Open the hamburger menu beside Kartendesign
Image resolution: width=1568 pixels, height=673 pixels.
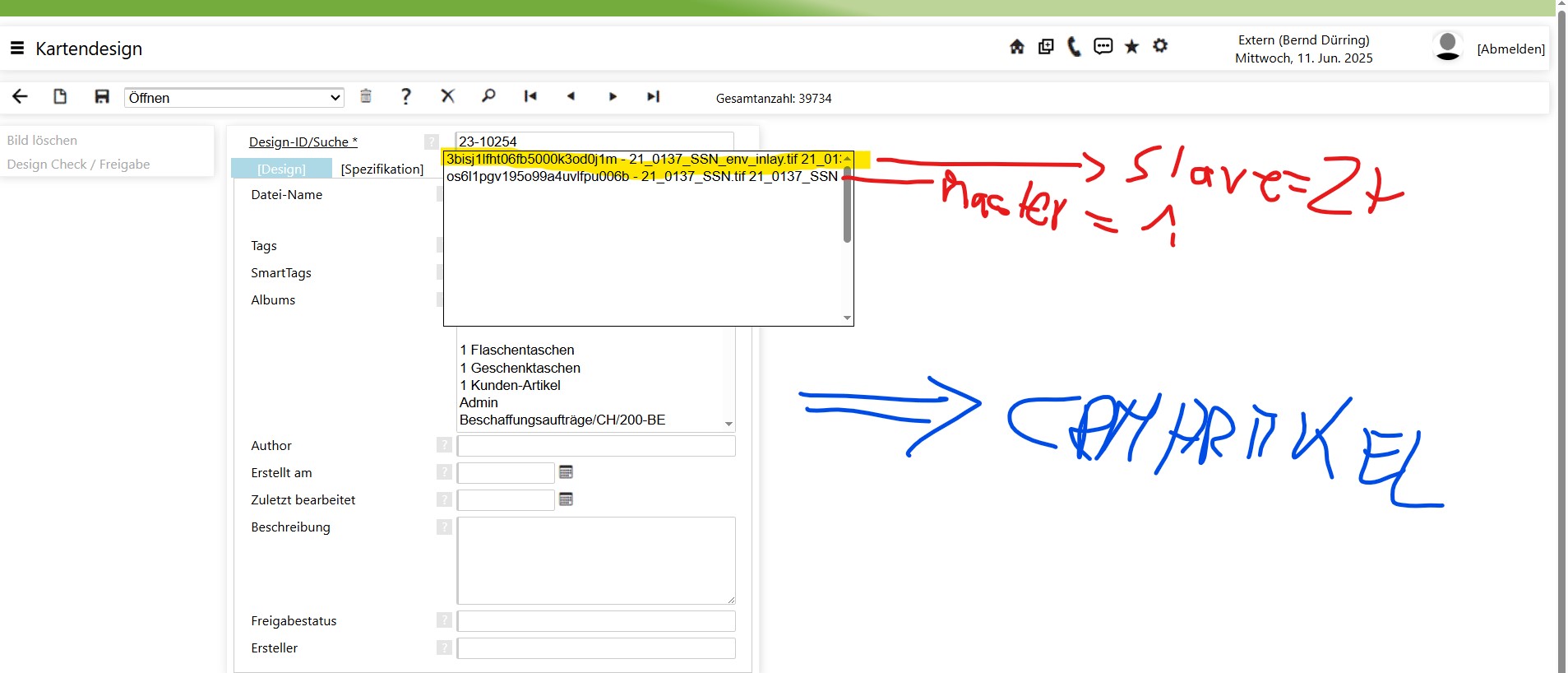click(16, 49)
